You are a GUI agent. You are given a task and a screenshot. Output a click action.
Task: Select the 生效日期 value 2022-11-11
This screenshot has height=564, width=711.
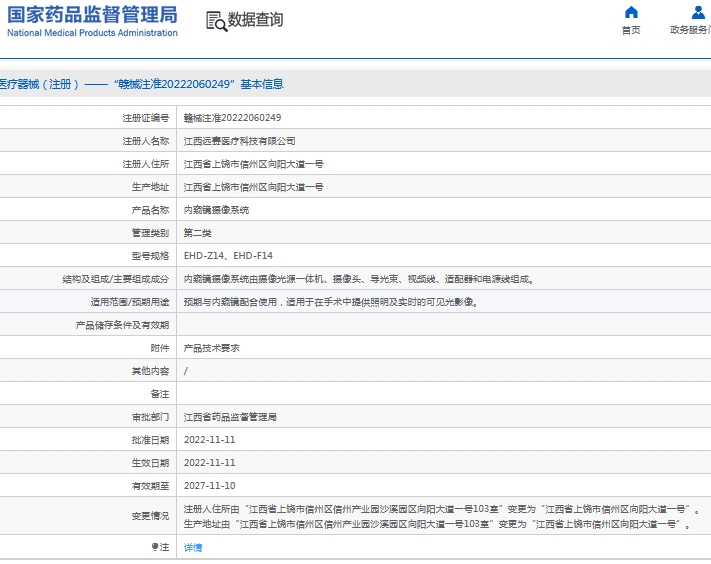point(209,463)
